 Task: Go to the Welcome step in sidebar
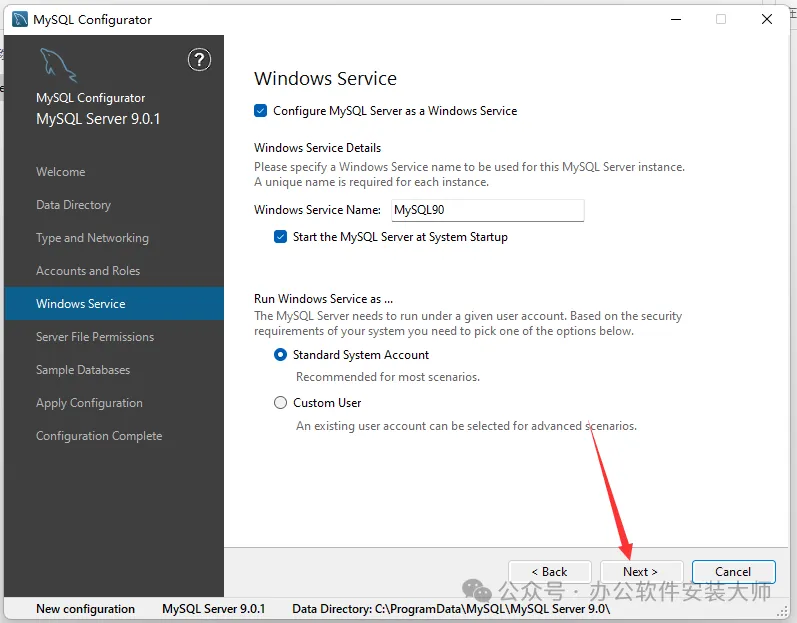point(60,172)
